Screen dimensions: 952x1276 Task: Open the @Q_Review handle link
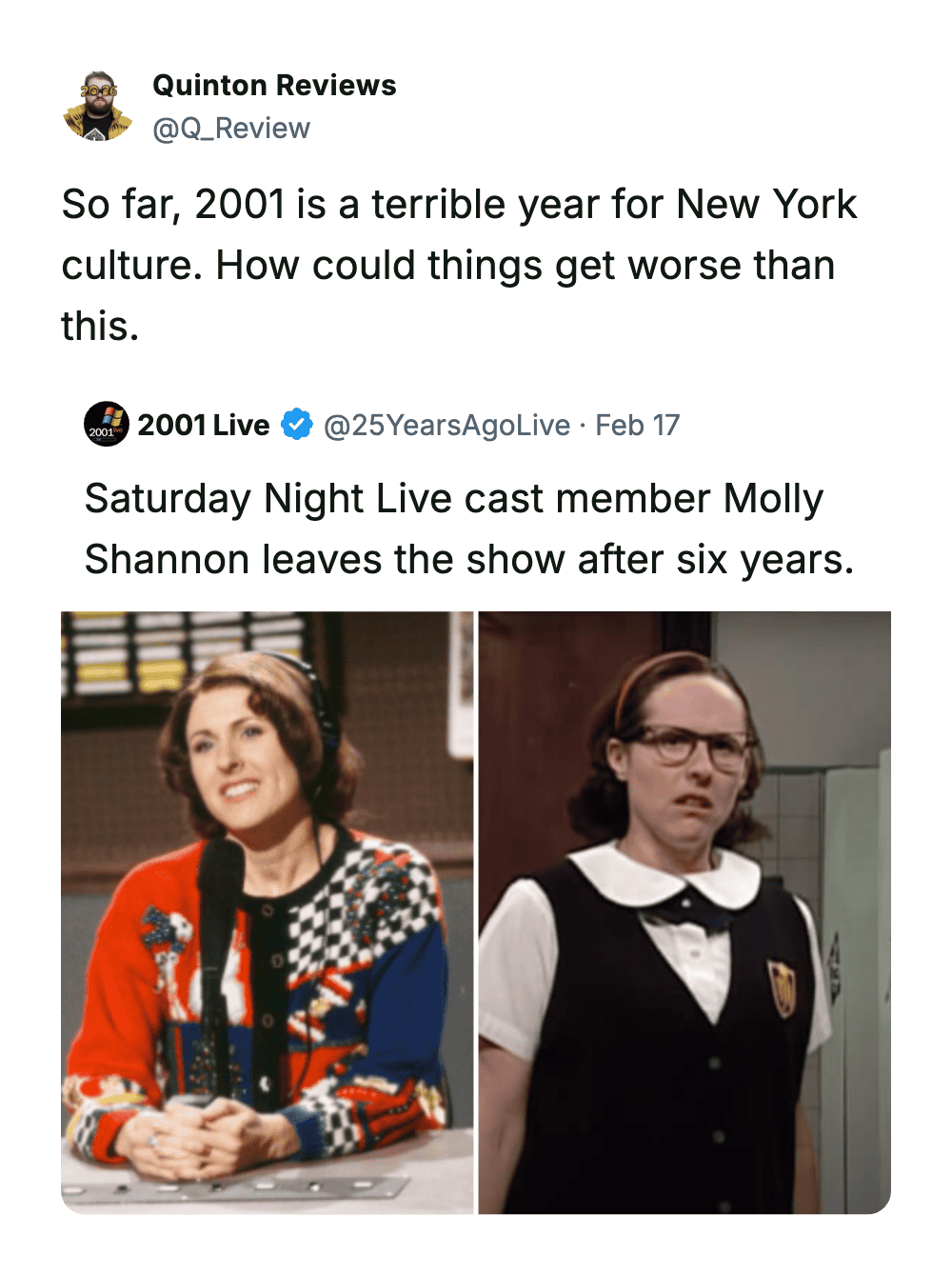point(231,129)
